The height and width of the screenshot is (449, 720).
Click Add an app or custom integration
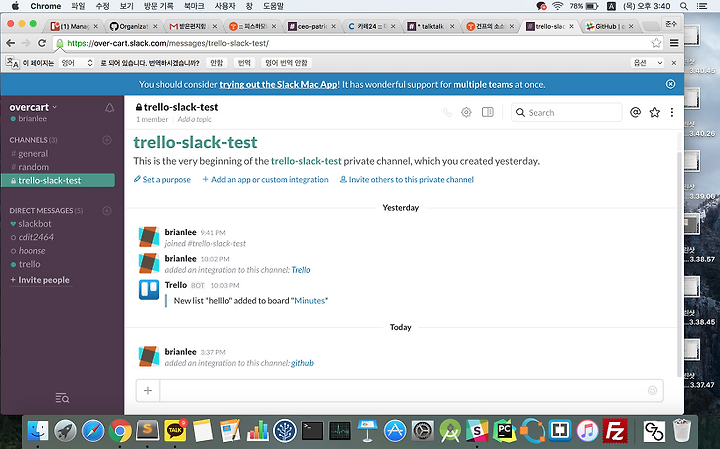pos(265,180)
